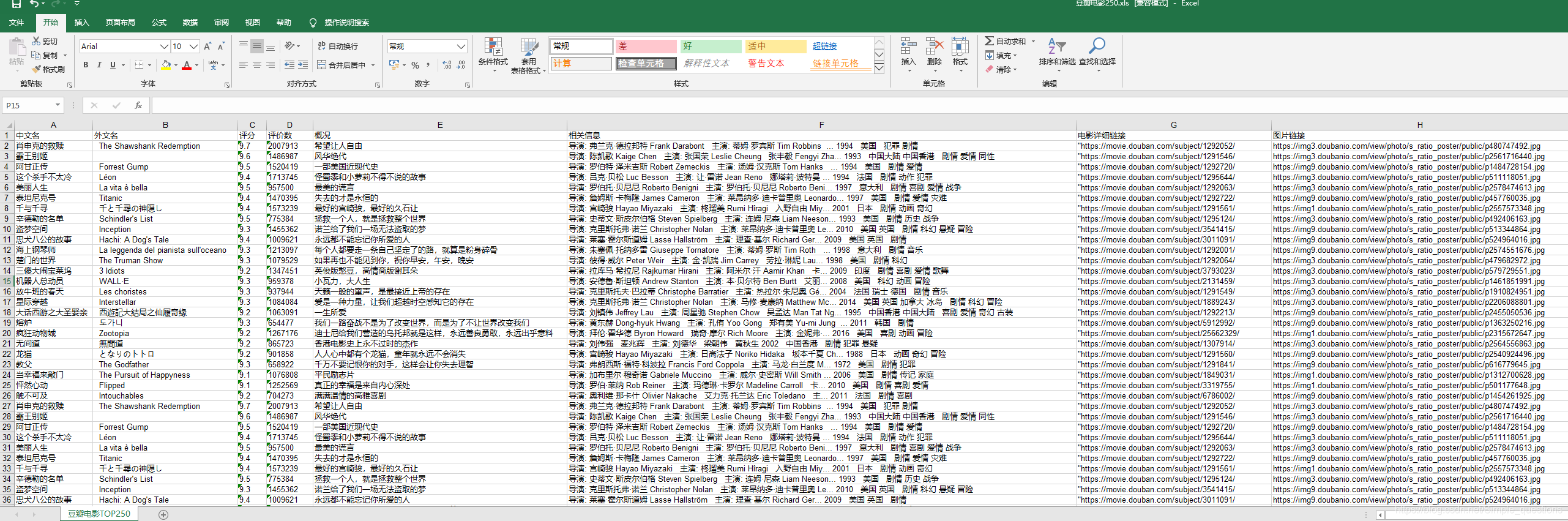Open 套用表格格式 table format gallery
Screen dimensions: 1568x521
(x=529, y=55)
